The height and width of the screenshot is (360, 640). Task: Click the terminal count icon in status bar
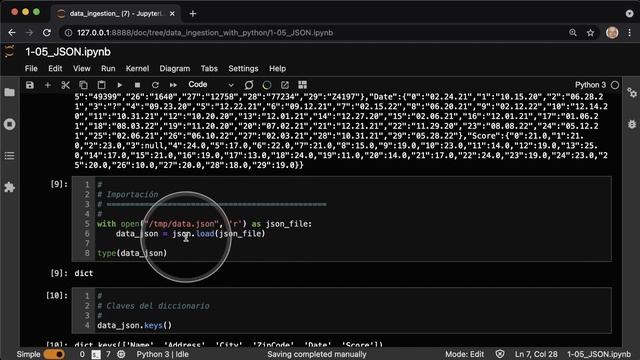tap(96, 355)
